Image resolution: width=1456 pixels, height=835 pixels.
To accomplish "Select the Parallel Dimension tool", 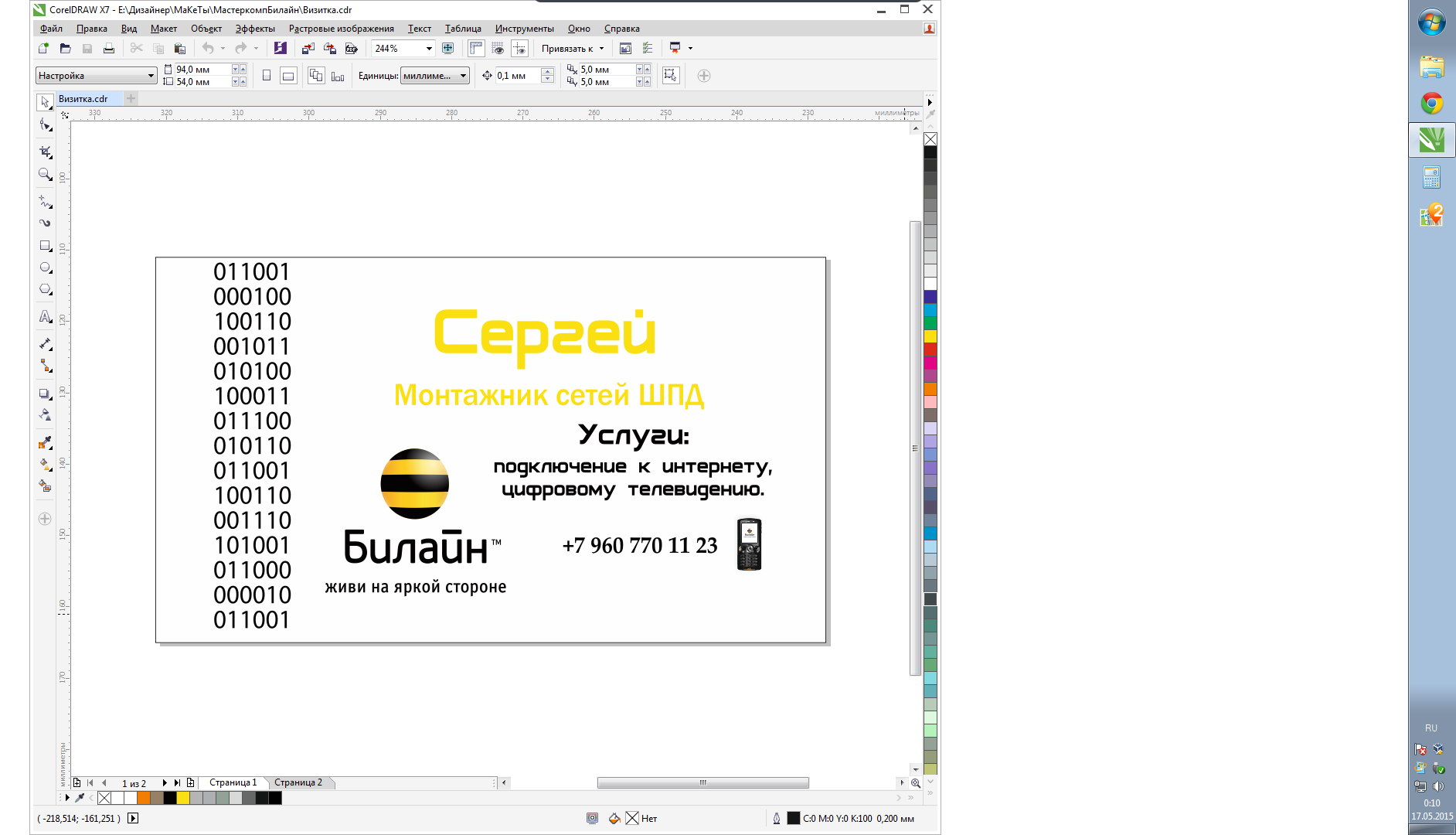I will 46,343.
